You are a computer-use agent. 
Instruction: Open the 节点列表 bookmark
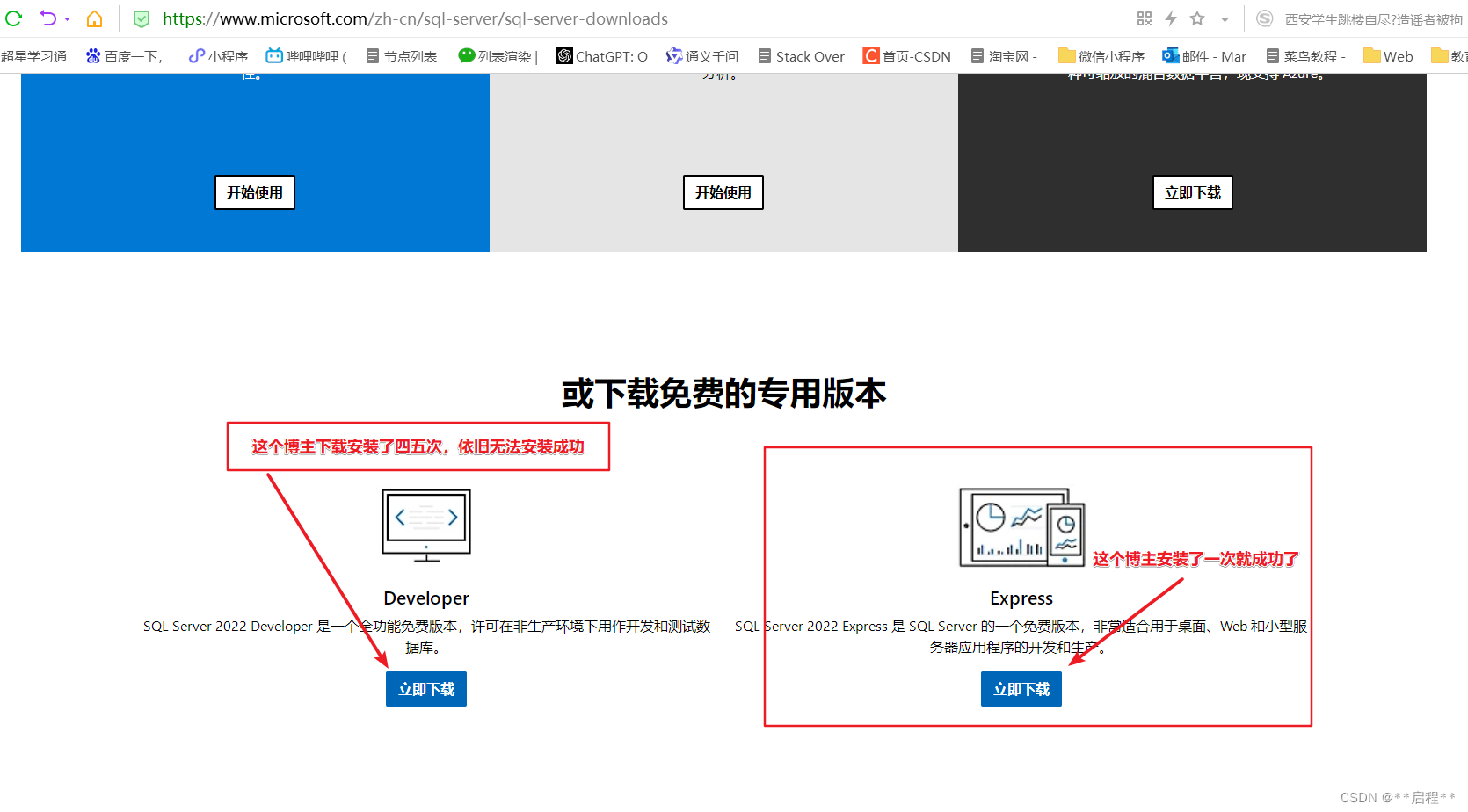(x=401, y=56)
